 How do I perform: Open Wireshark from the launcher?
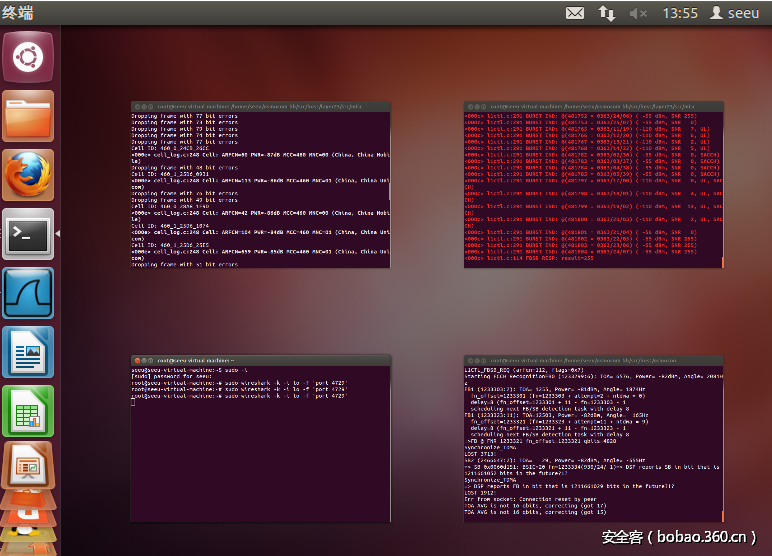tap(28, 294)
